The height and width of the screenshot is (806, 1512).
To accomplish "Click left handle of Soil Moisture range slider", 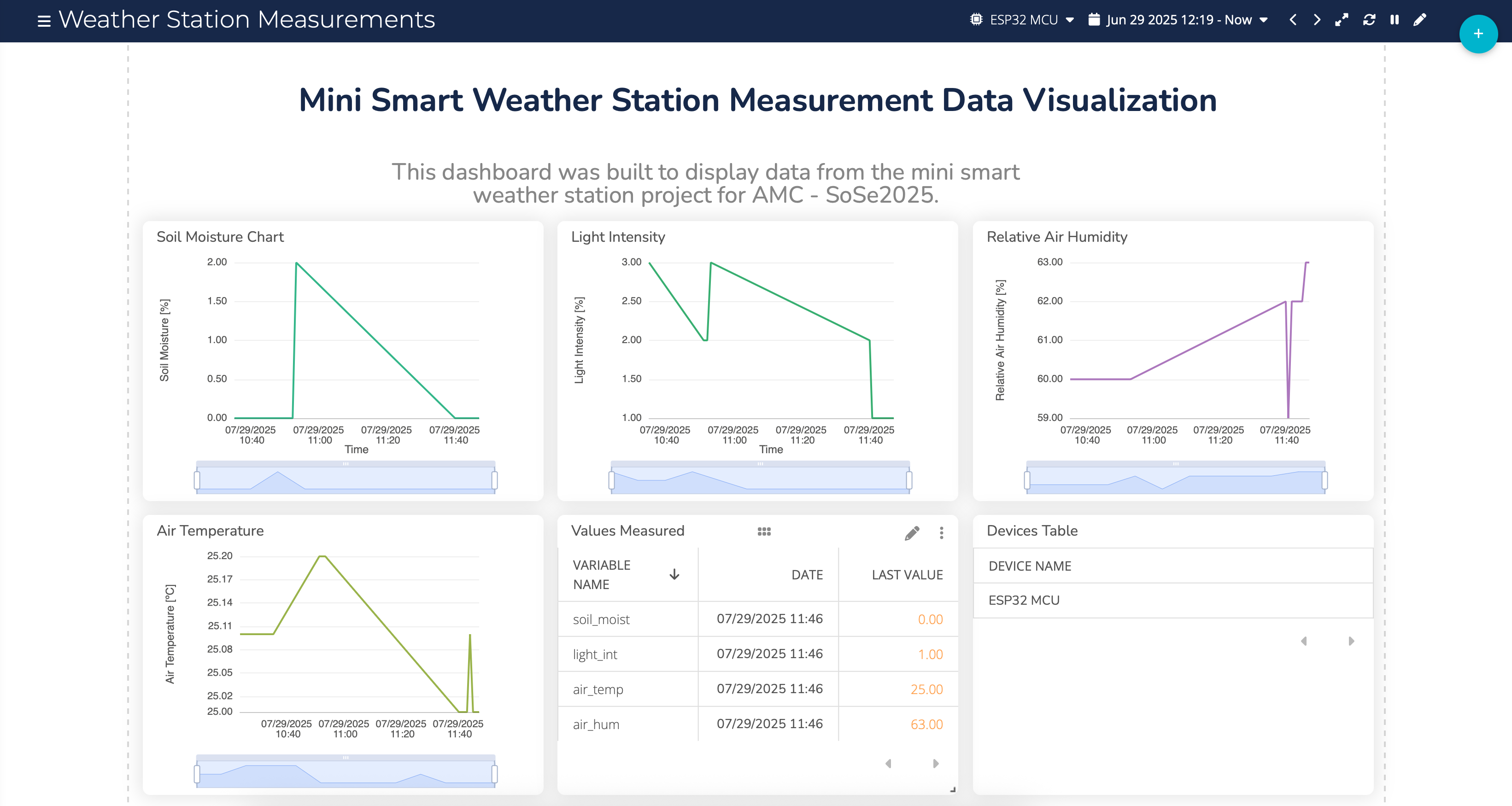I will click(x=197, y=480).
